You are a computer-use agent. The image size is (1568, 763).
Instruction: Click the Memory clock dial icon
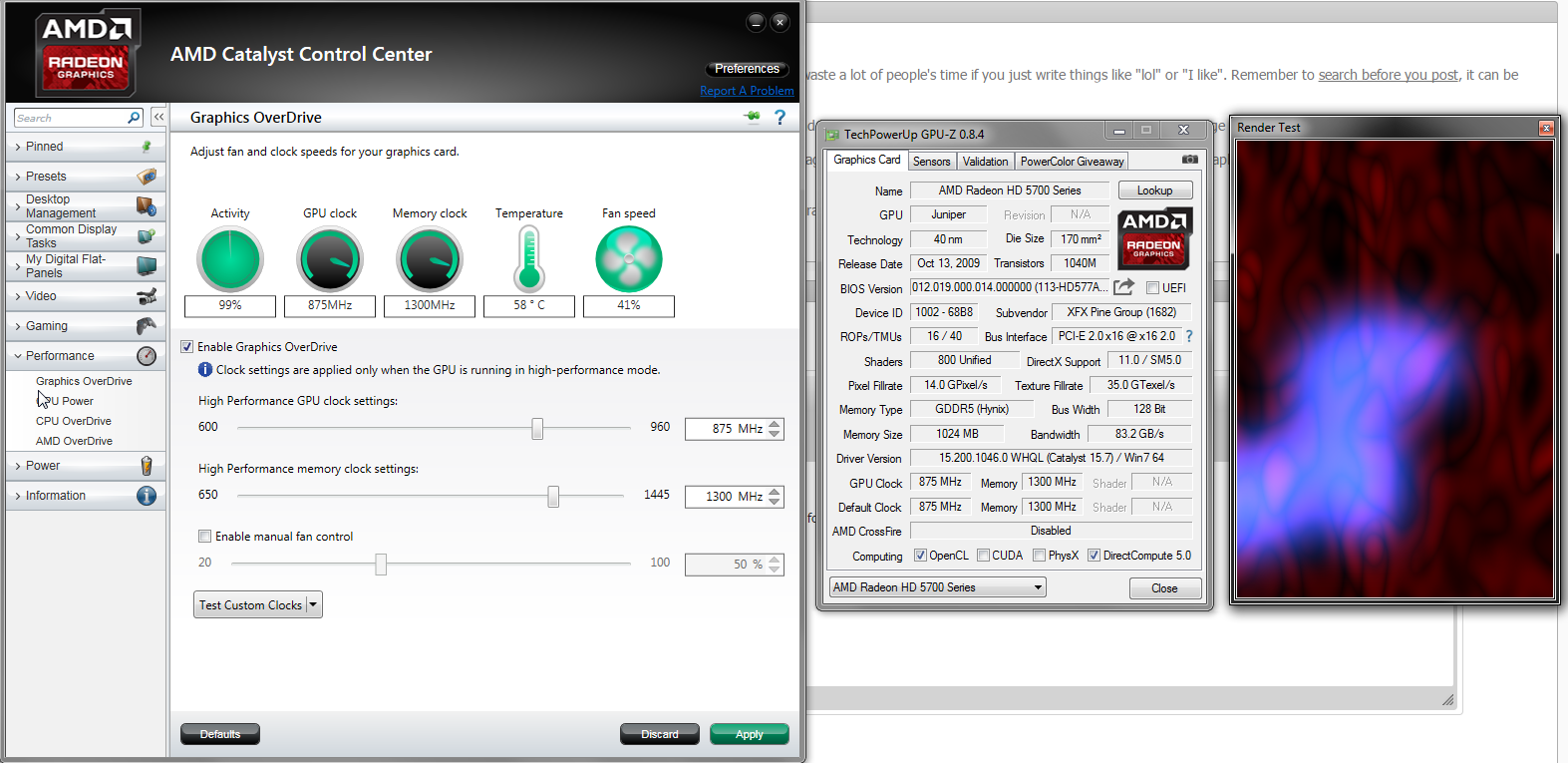pos(430,259)
